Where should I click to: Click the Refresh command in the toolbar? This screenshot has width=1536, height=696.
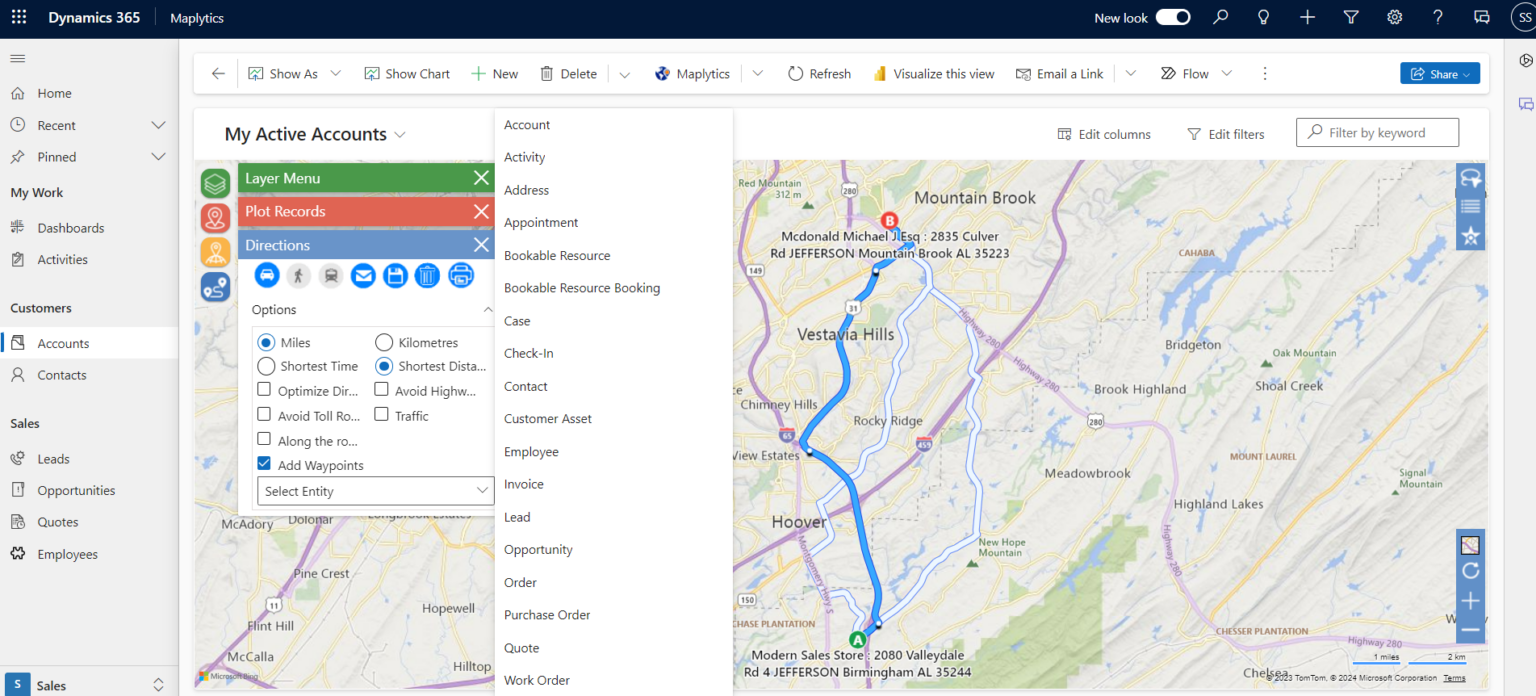pyautogui.click(x=819, y=73)
